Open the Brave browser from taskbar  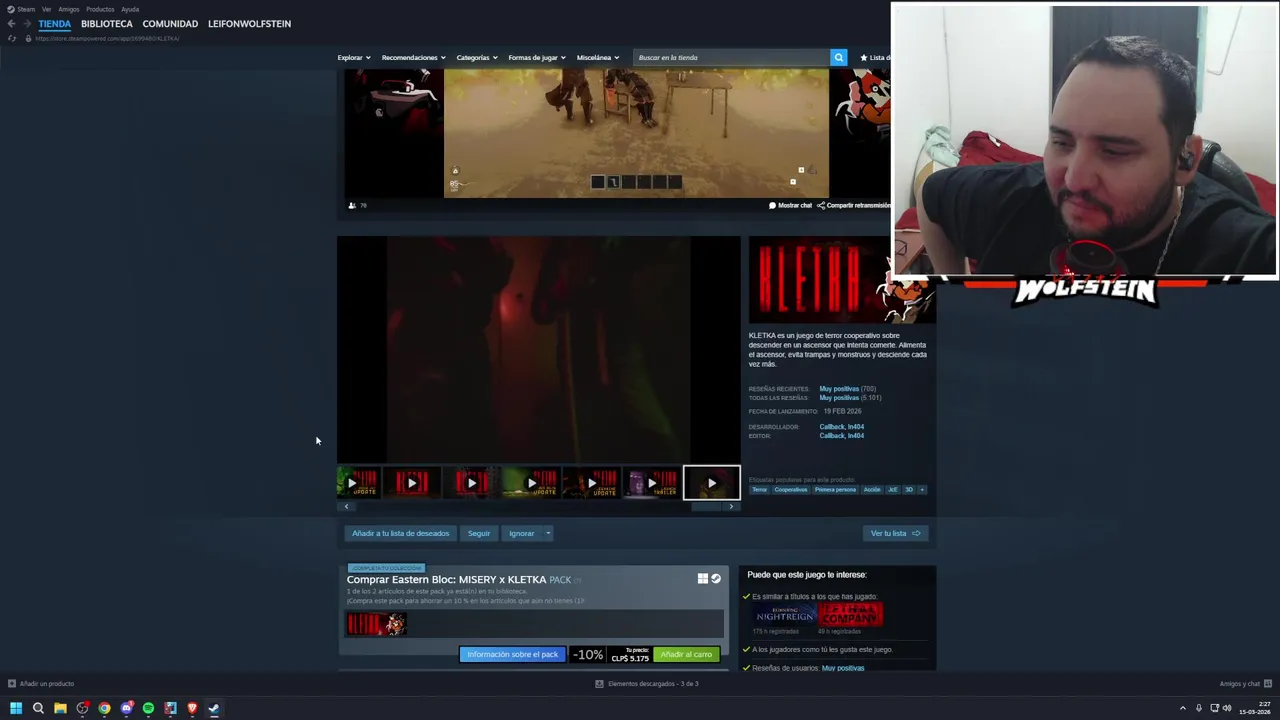point(192,708)
